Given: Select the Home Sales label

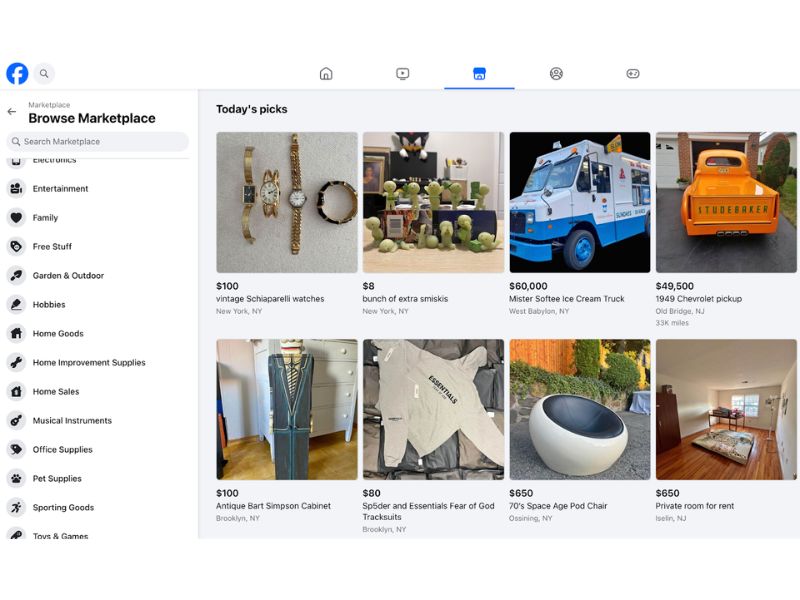Looking at the screenshot, I should (56, 392).
